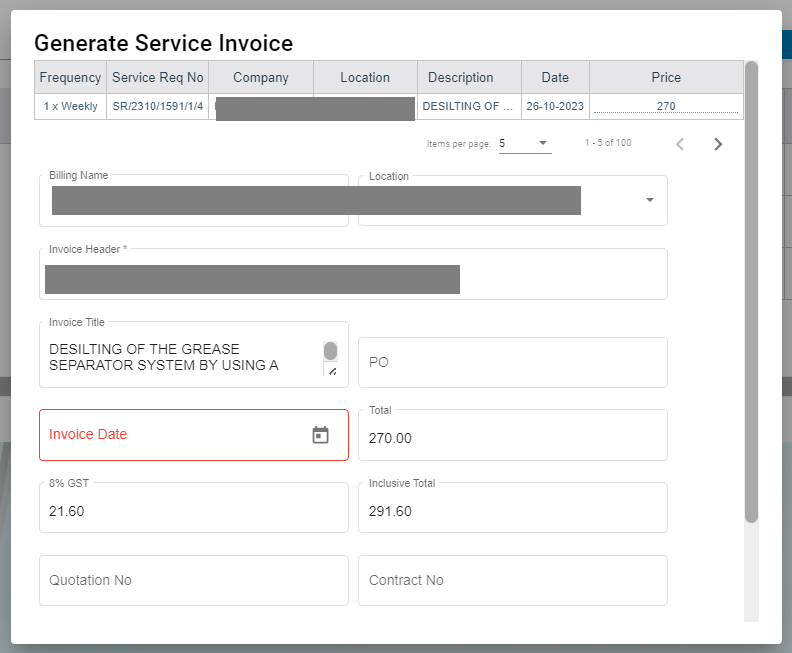Viewport: 792px width, 653px height.
Task: Focus the Contract No field
Action: pyautogui.click(x=512, y=580)
